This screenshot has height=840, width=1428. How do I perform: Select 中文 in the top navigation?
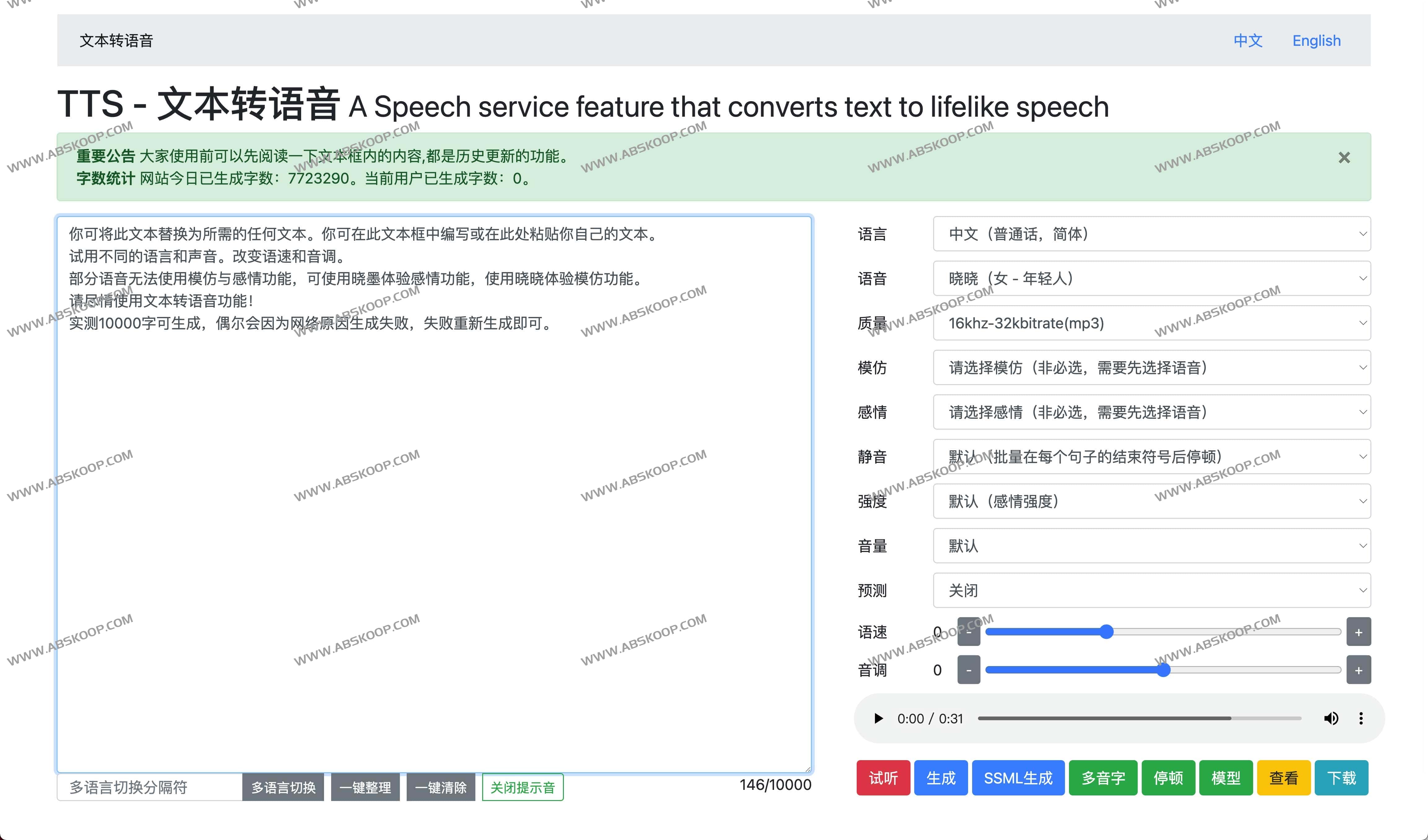1247,40
